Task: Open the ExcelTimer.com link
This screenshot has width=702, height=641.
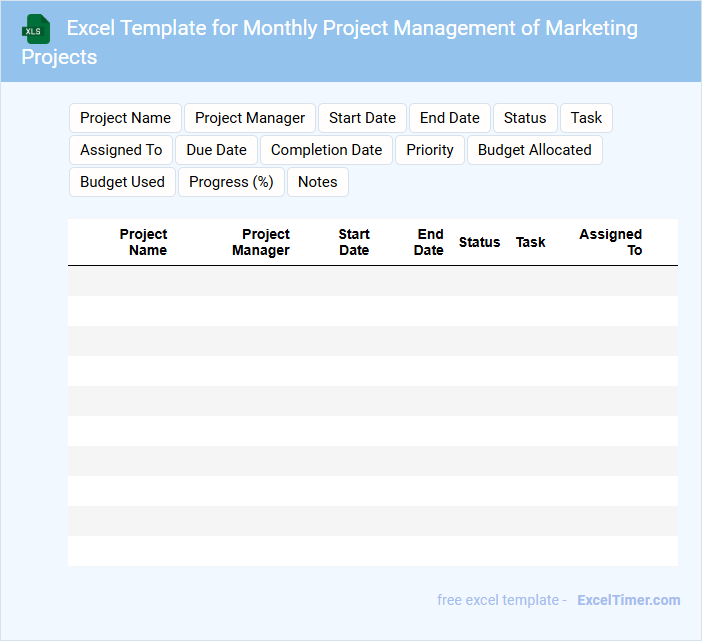Action: click(628, 600)
